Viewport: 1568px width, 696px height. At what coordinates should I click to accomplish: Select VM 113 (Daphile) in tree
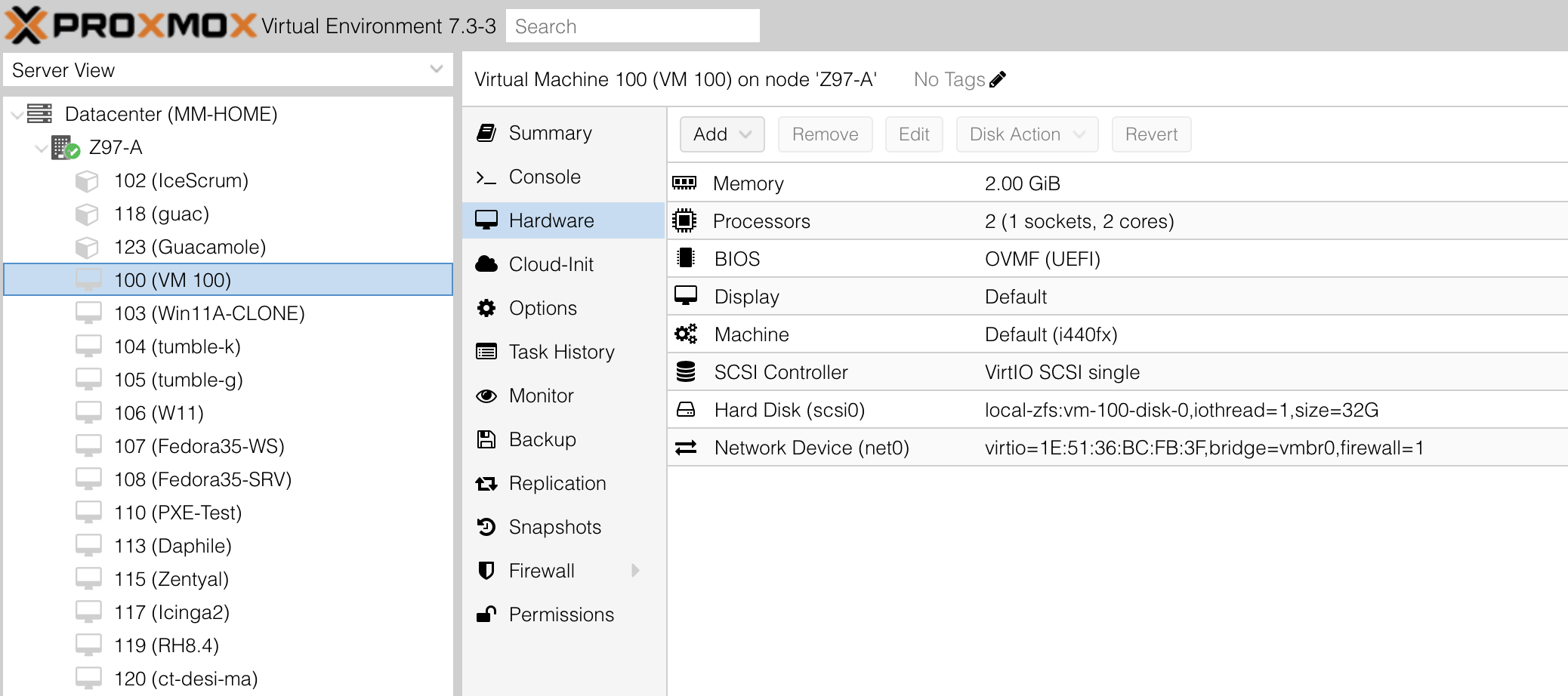[228, 546]
